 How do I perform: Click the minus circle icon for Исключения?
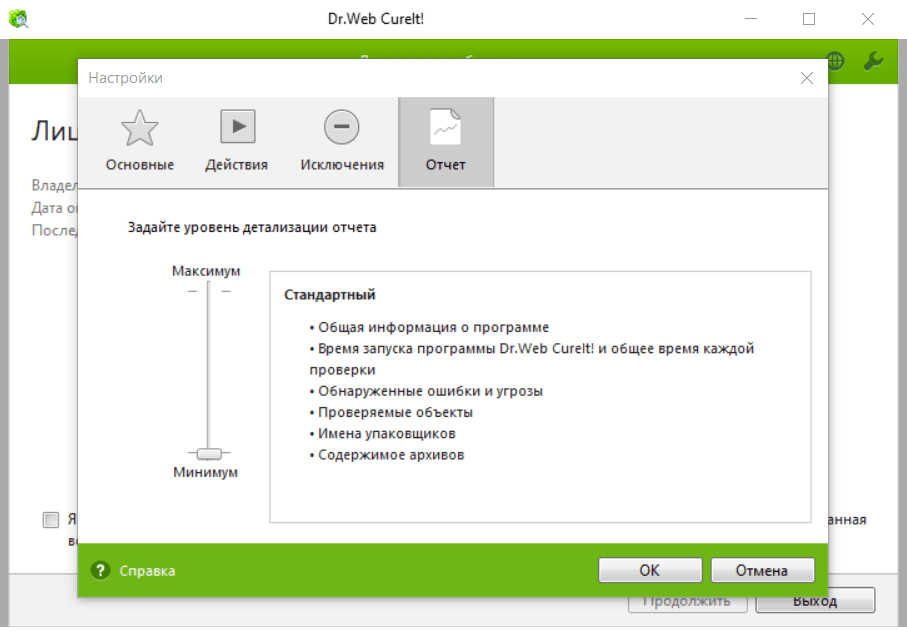341,127
